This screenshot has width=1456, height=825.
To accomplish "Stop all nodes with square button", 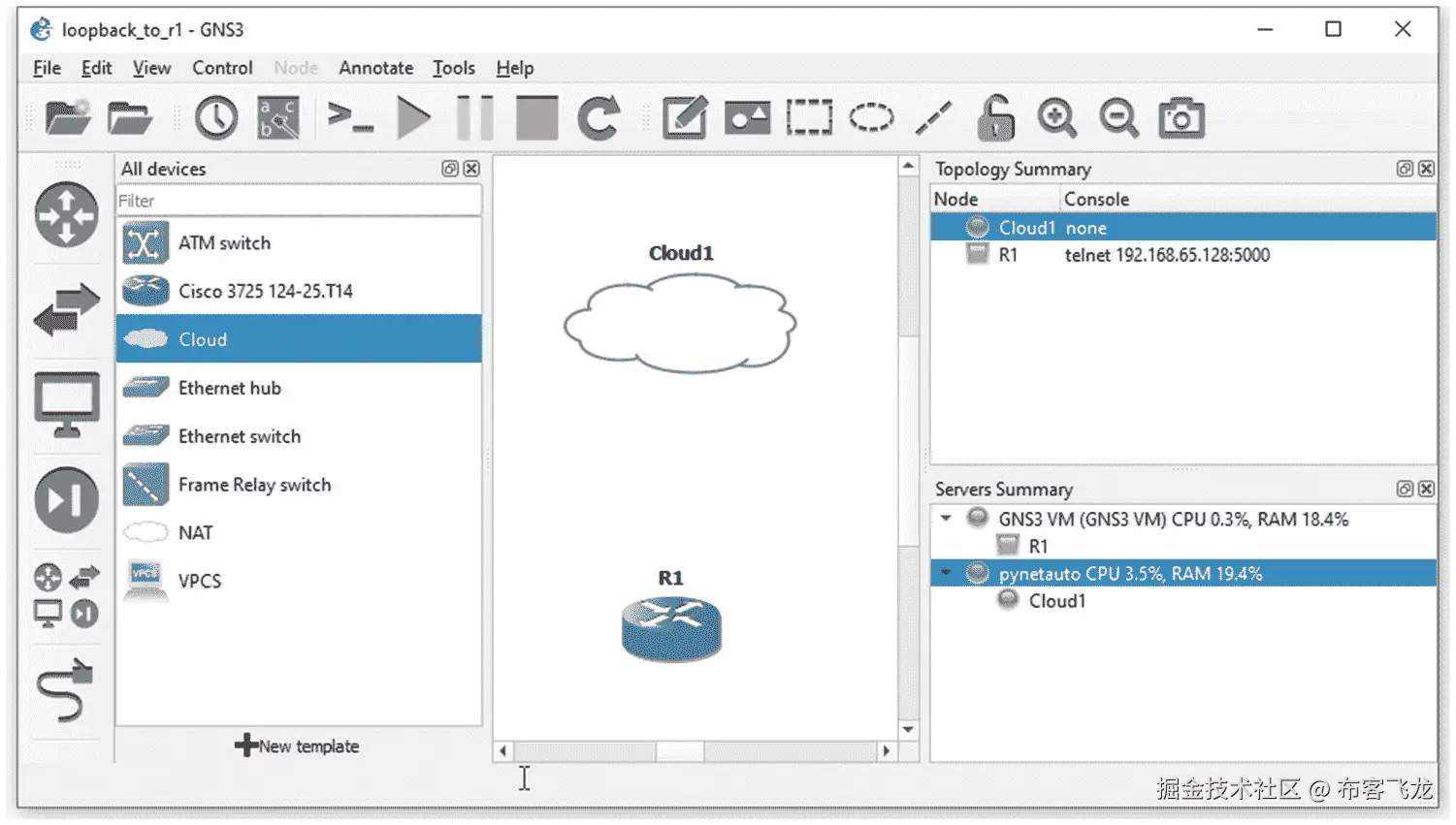I will point(536,118).
